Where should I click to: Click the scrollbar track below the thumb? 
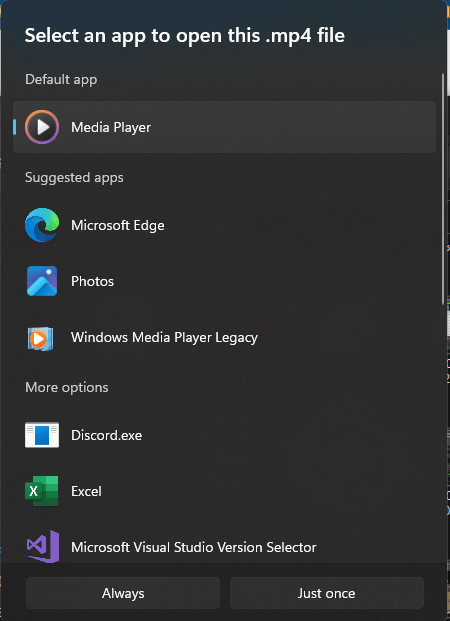click(x=443, y=432)
